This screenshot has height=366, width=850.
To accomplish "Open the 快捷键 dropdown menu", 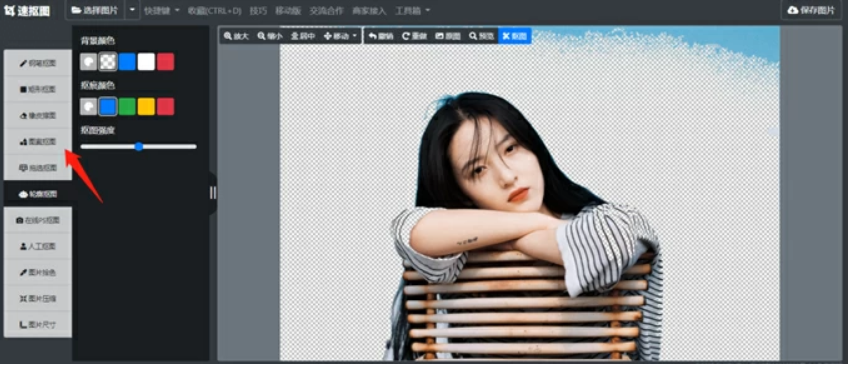I will pyautogui.click(x=162, y=10).
